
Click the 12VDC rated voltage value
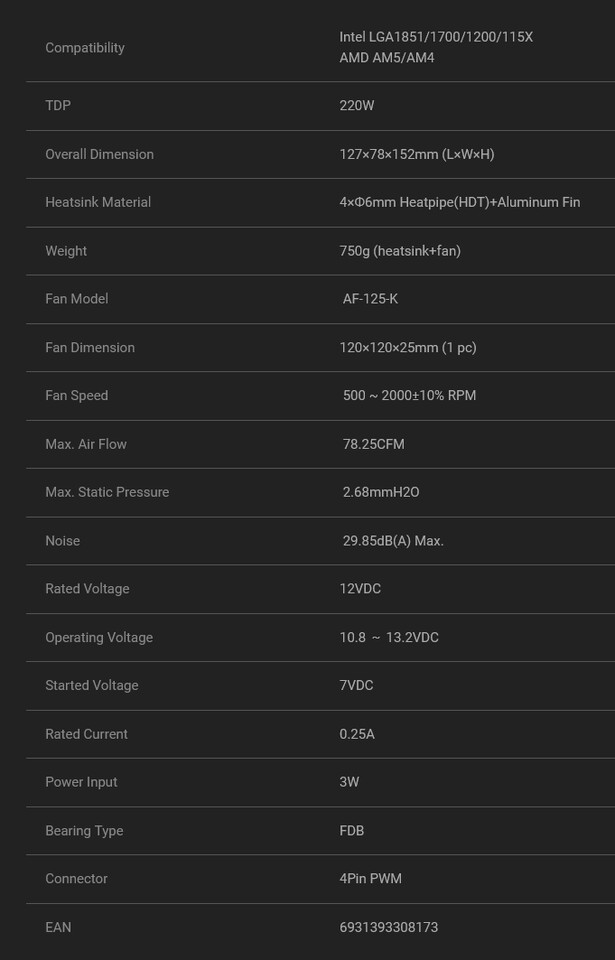(360, 589)
